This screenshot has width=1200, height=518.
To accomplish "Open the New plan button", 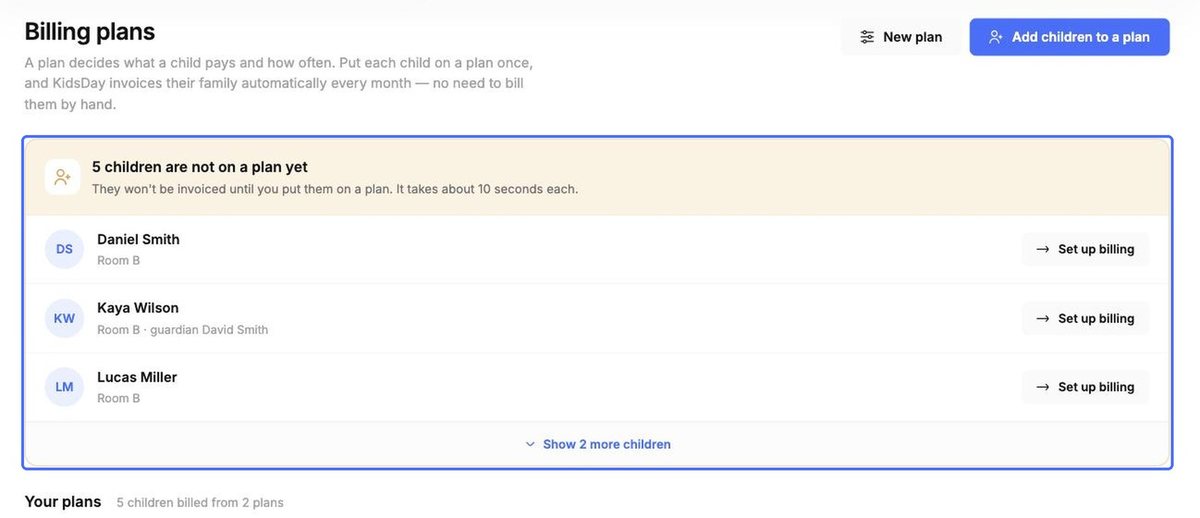I will coord(901,37).
